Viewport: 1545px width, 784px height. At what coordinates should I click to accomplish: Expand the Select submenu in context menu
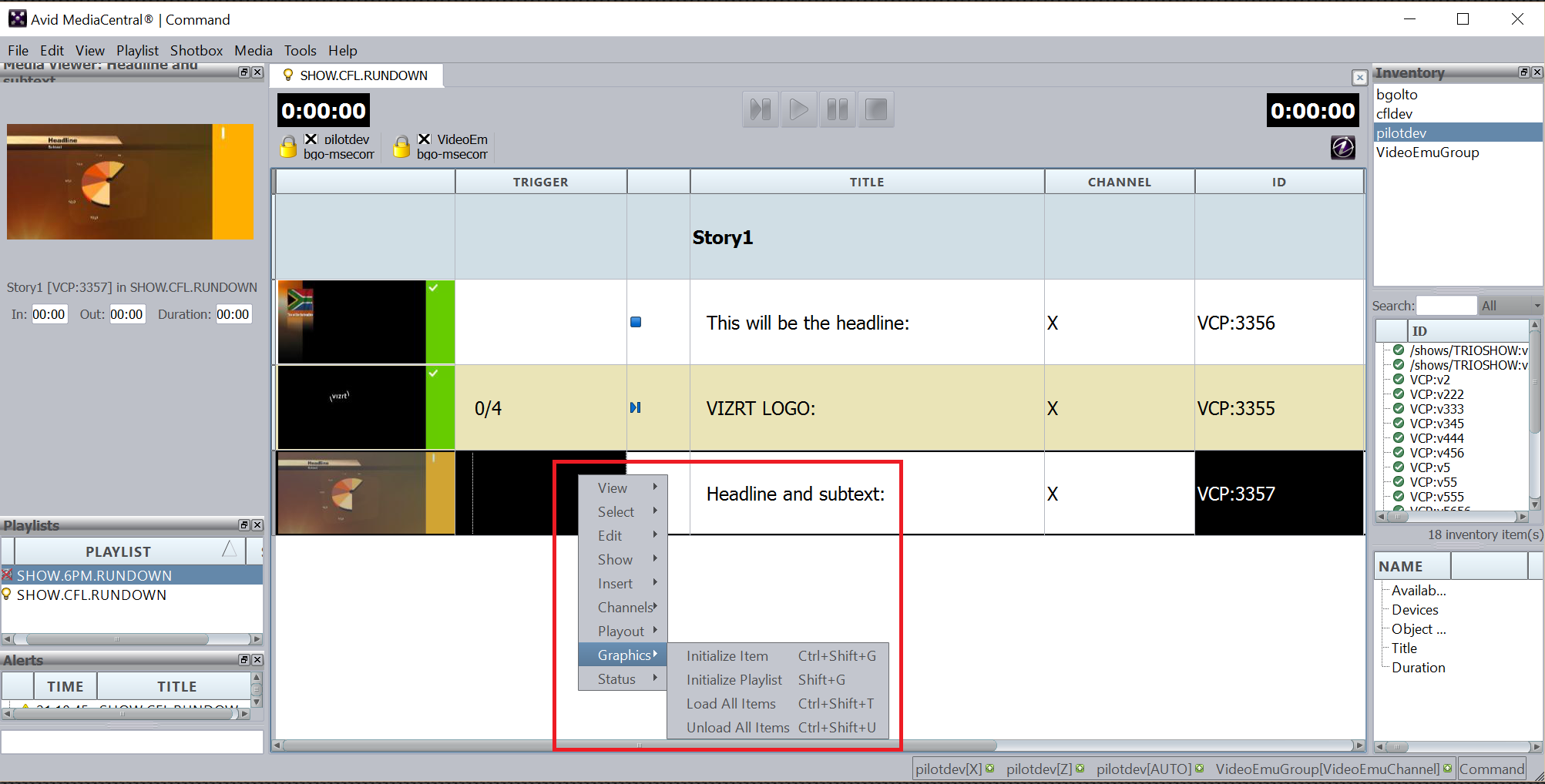[x=623, y=511]
